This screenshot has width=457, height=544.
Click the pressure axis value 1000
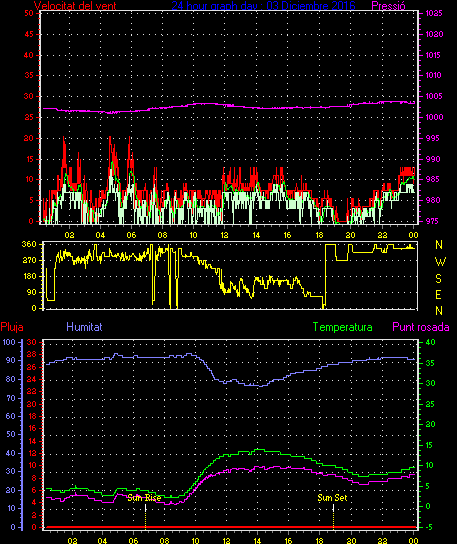point(434,117)
